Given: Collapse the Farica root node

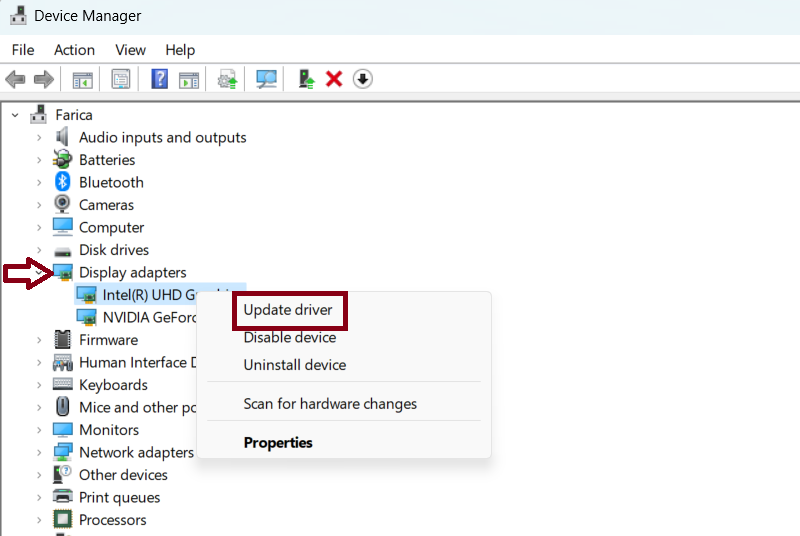Looking at the screenshot, I should [x=15, y=115].
